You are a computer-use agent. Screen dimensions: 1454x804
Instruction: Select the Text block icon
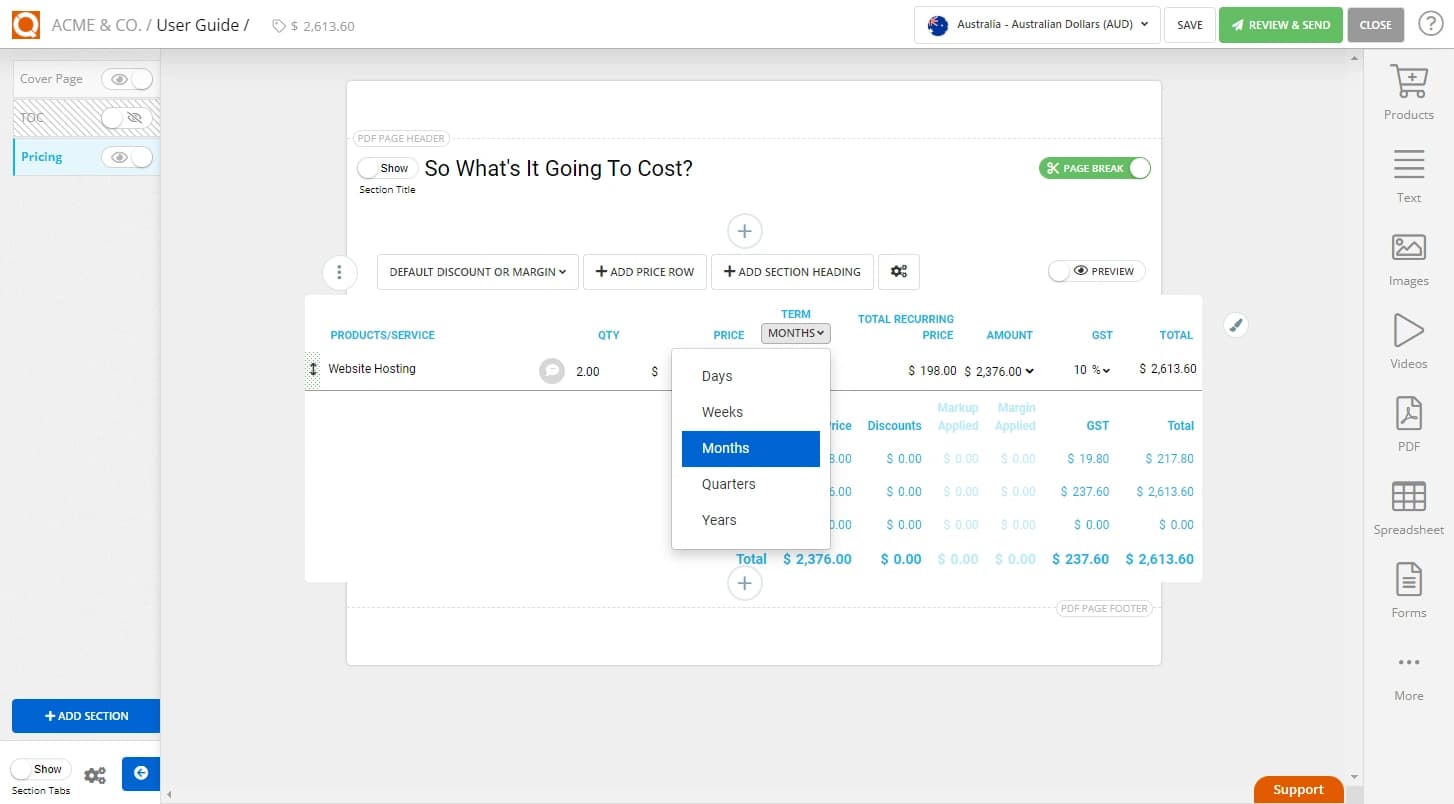point(1408,172)
